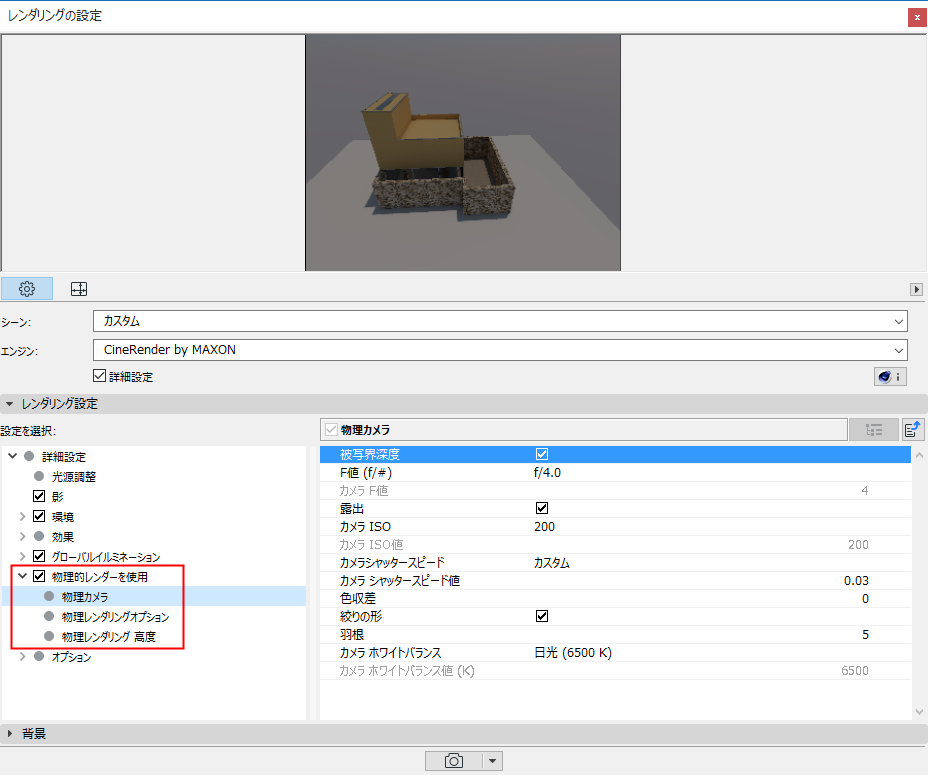Screen dimensions: 928x775
Task: Toggle the 絞りの形 checkbox
Action: [542, 616]
